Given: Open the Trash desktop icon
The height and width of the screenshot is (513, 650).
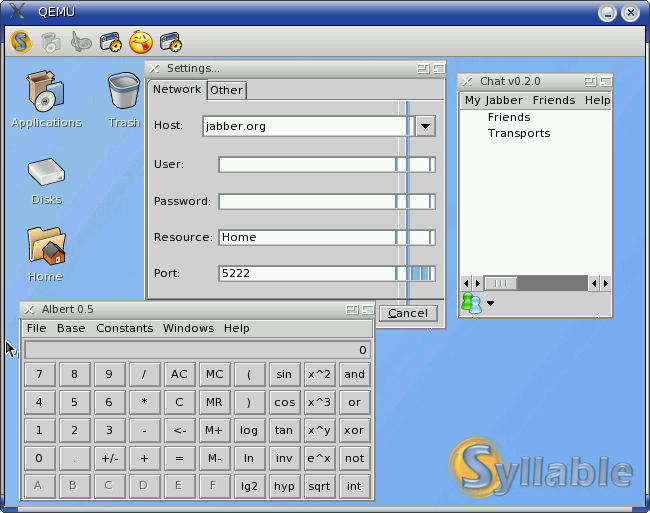Looking at the screenshot, I should (x=124, y=99).
